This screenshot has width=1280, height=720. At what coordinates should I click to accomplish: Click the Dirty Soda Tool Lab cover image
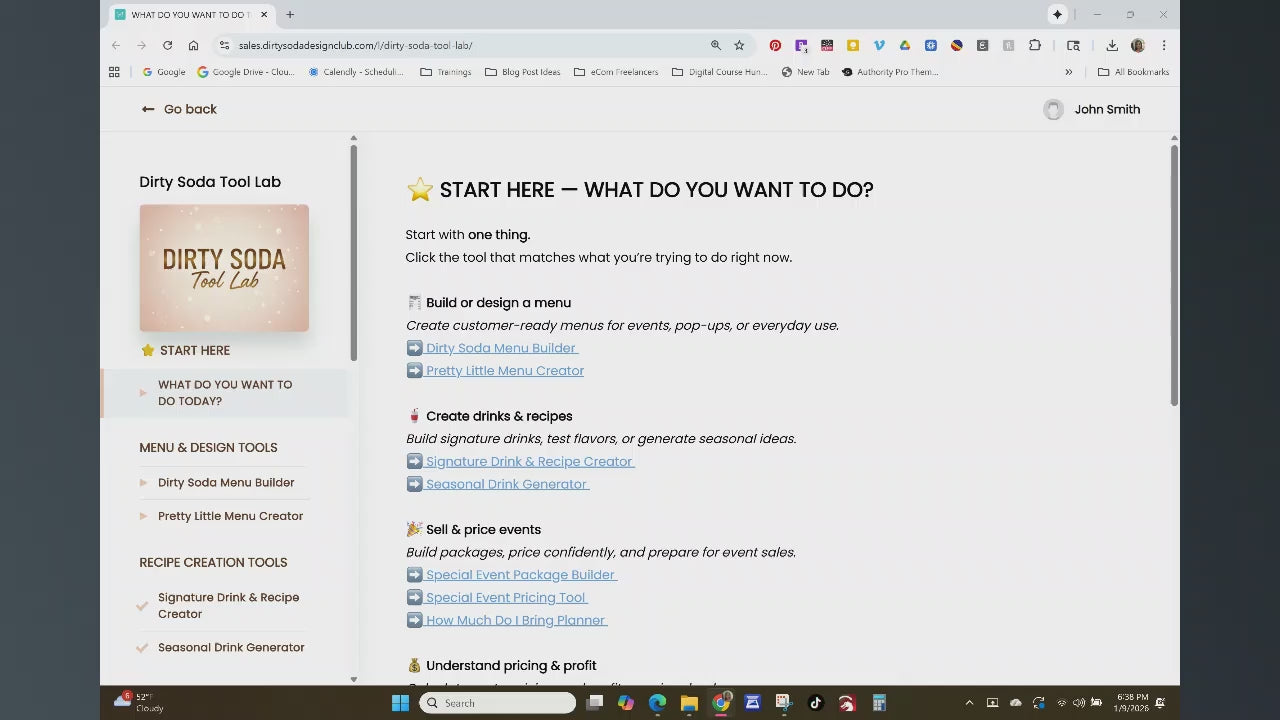pyautogui.click(x=224, y=267)
